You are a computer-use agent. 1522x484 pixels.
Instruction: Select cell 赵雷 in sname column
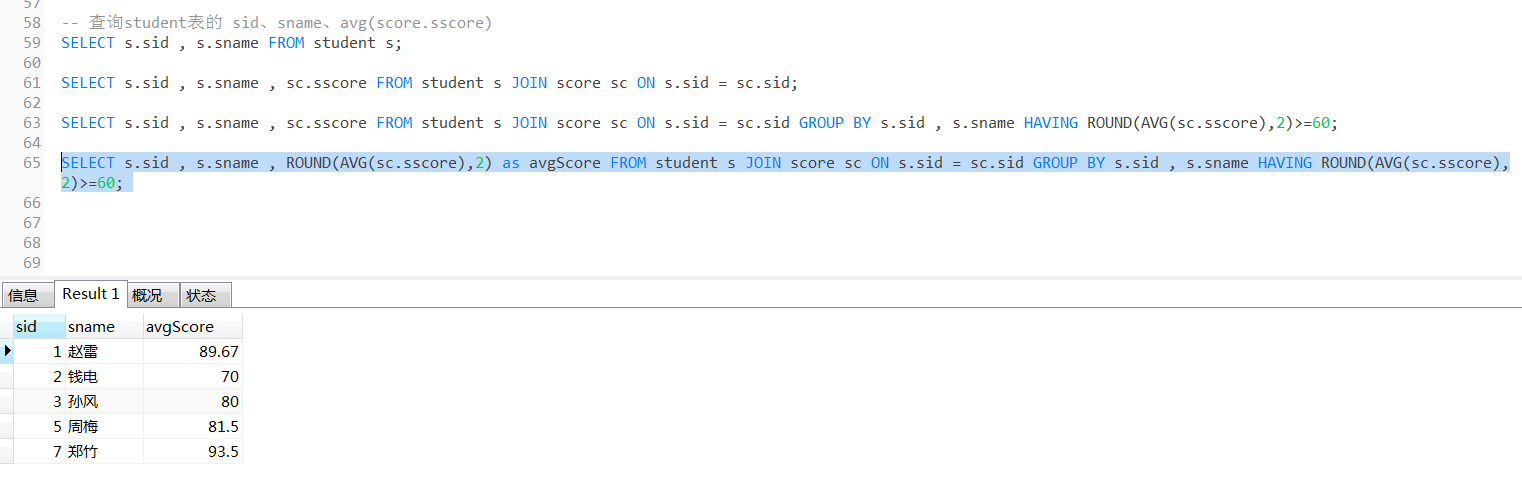pos(105,351)
